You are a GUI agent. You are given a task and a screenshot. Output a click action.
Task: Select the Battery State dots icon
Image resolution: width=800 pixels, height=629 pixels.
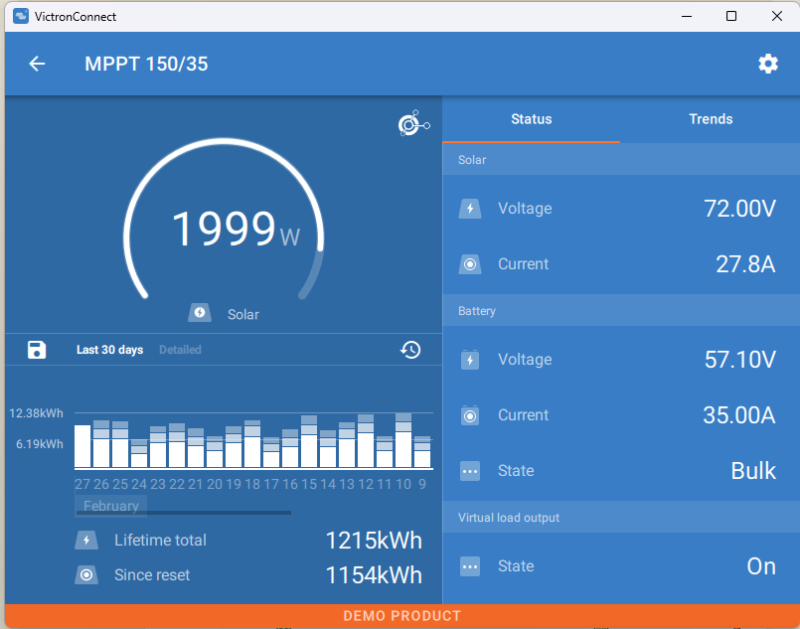470,471
